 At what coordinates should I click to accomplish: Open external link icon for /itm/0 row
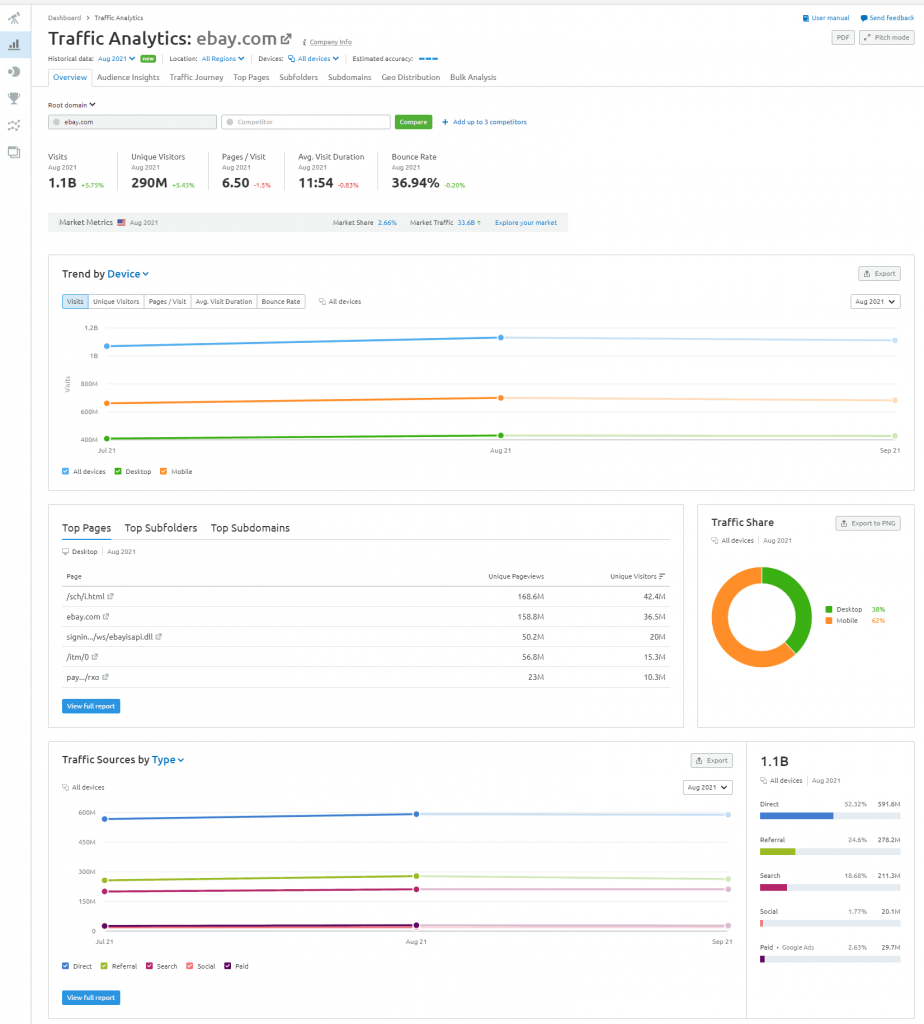pos(95,657)
